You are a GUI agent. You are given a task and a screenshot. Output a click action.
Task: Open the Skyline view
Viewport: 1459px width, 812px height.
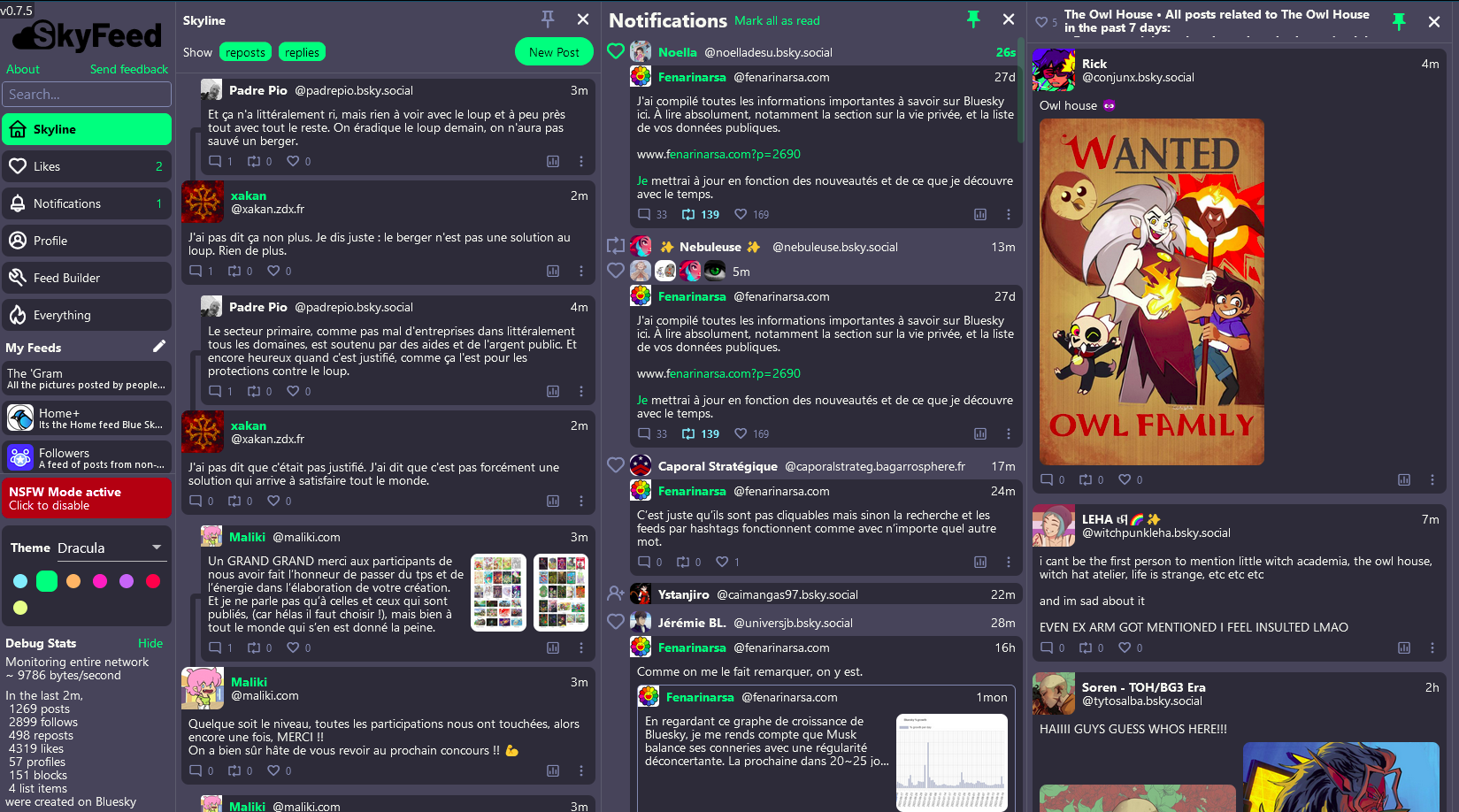[x=87, y=129]
